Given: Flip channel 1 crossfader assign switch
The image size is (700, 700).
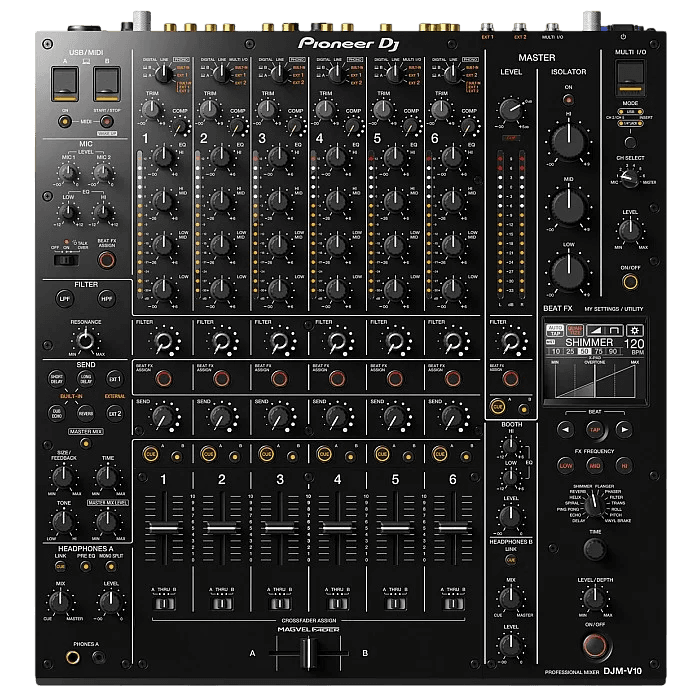Looking at the screenshot, I should [165, 604].
